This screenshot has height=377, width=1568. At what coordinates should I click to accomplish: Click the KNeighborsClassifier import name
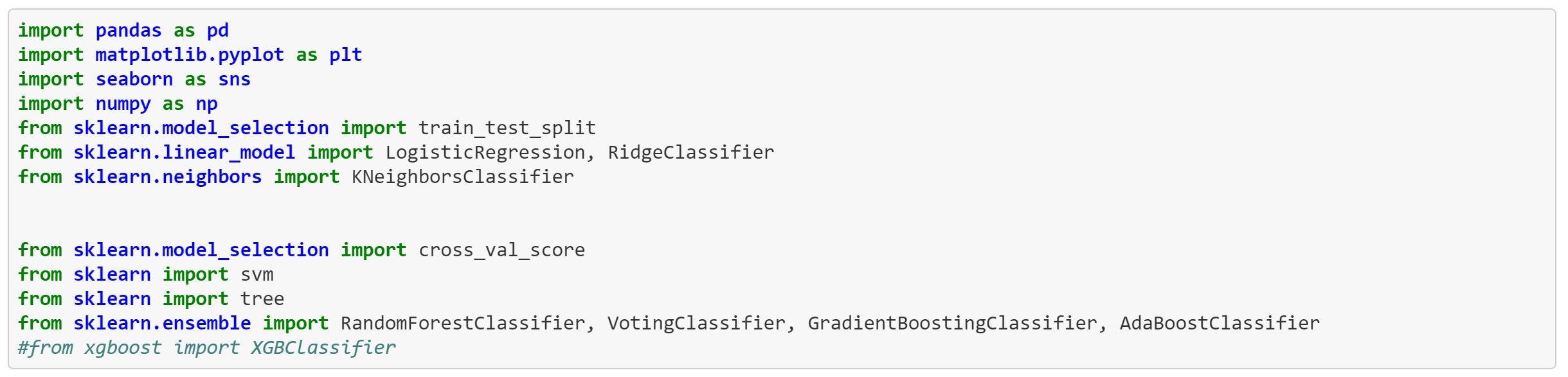click(x=462, y=177)
